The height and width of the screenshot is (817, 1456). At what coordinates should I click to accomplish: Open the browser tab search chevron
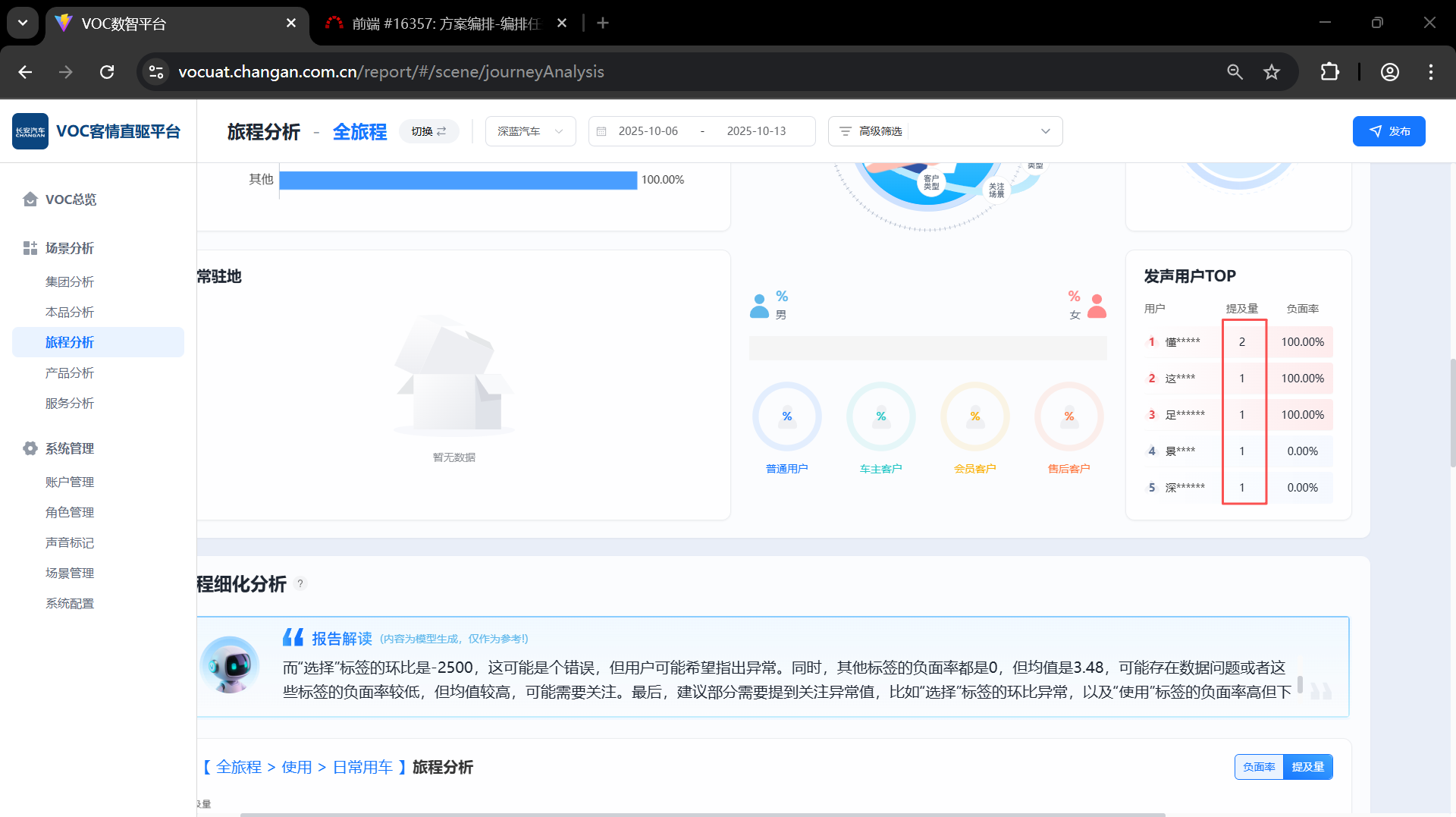(x=23, y=23)
